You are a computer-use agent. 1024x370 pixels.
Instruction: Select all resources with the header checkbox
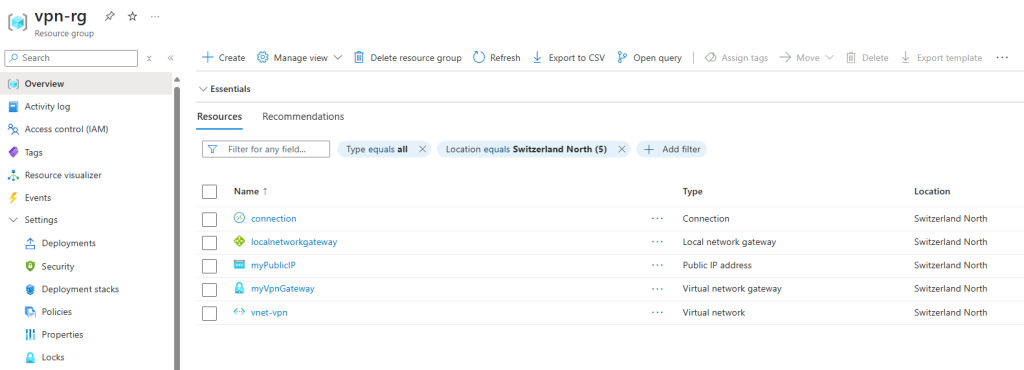(209, 192)
